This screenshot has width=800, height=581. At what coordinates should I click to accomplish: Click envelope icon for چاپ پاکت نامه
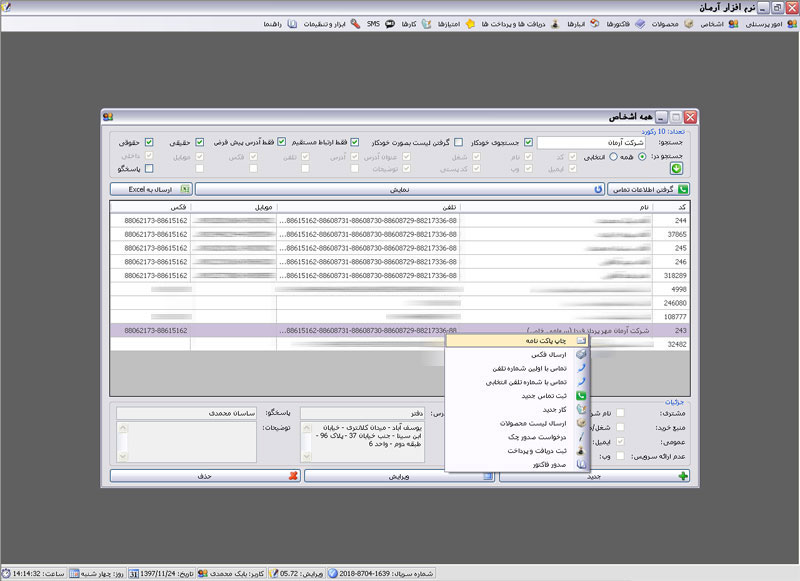[581, 341]
